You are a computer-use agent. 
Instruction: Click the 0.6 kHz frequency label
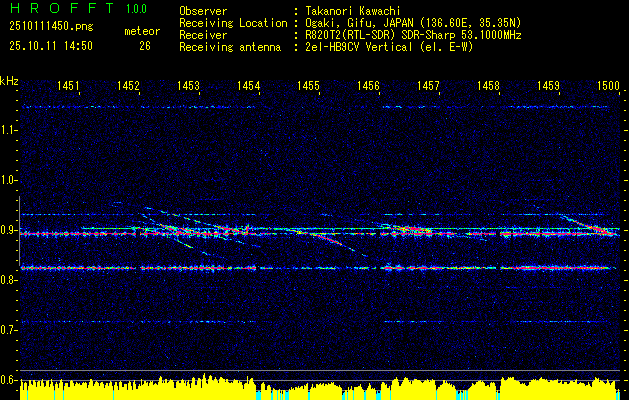tap(8, 380)
